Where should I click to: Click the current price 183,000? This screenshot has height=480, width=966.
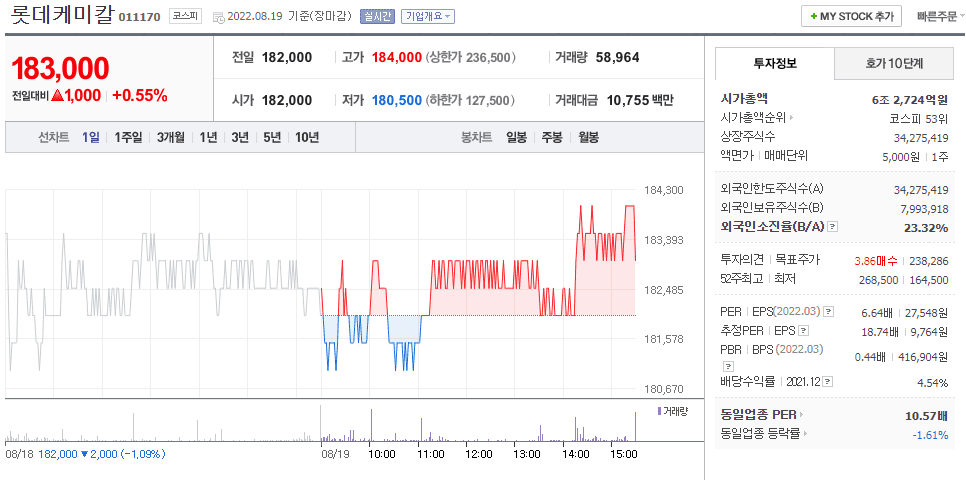60,68
